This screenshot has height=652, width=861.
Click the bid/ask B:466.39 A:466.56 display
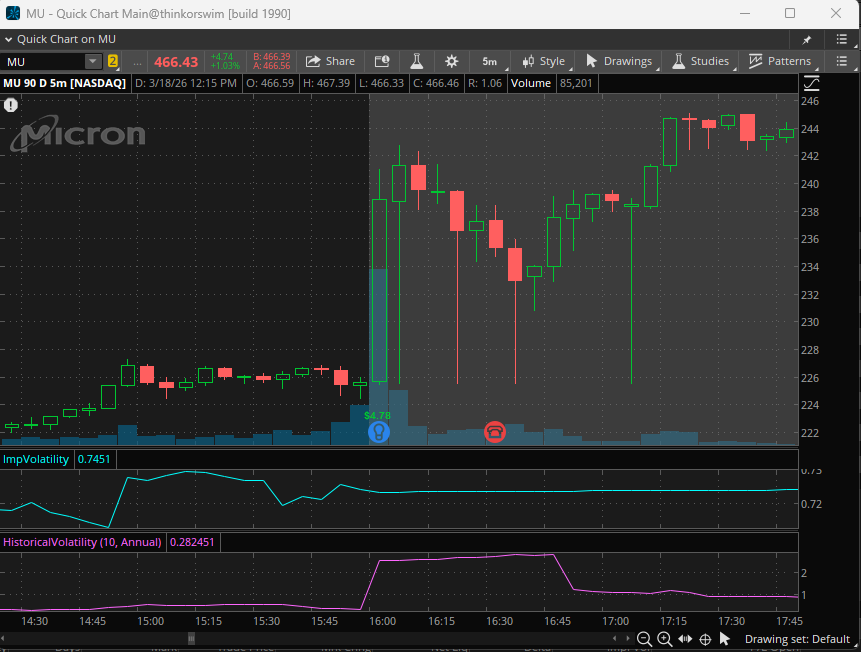tap(271, 62)
